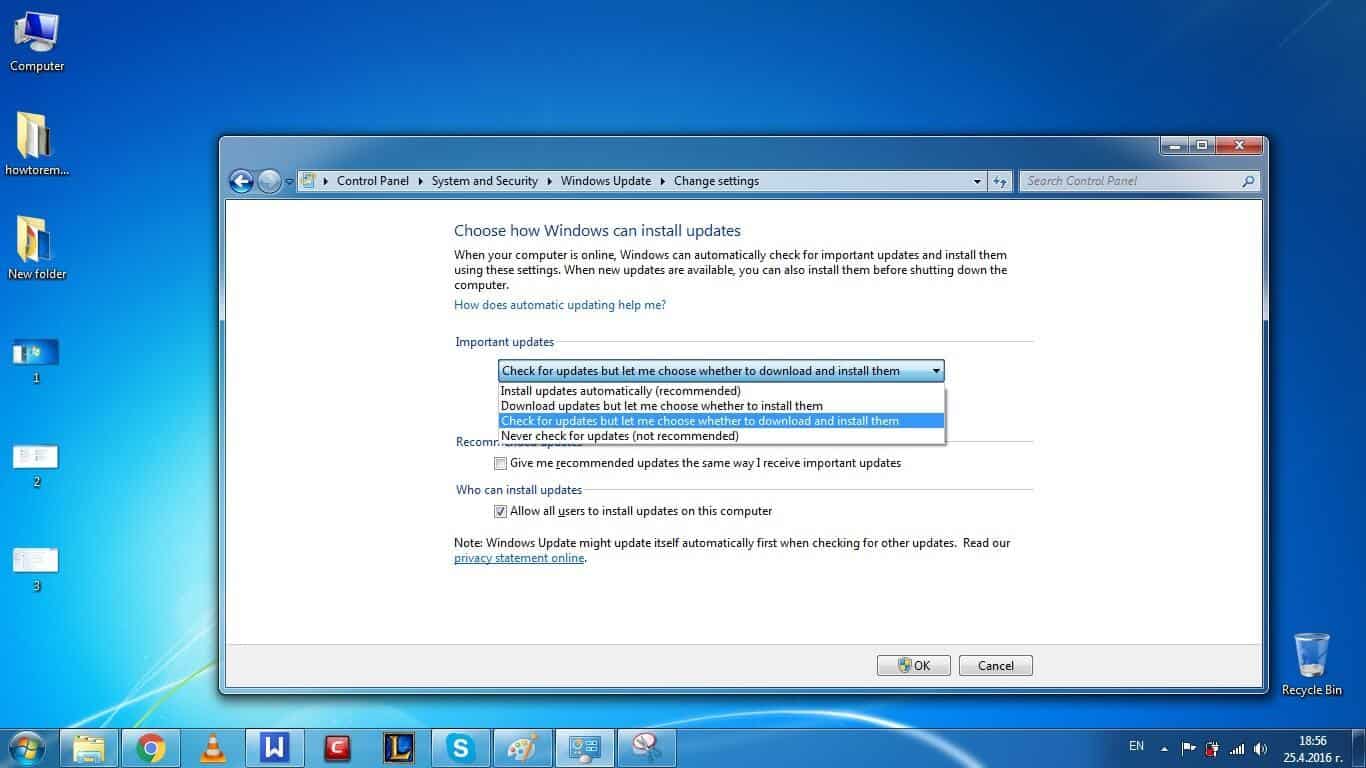
Task: Open Microsoft Word from the taskbar
Action: [x=275, y=747]
